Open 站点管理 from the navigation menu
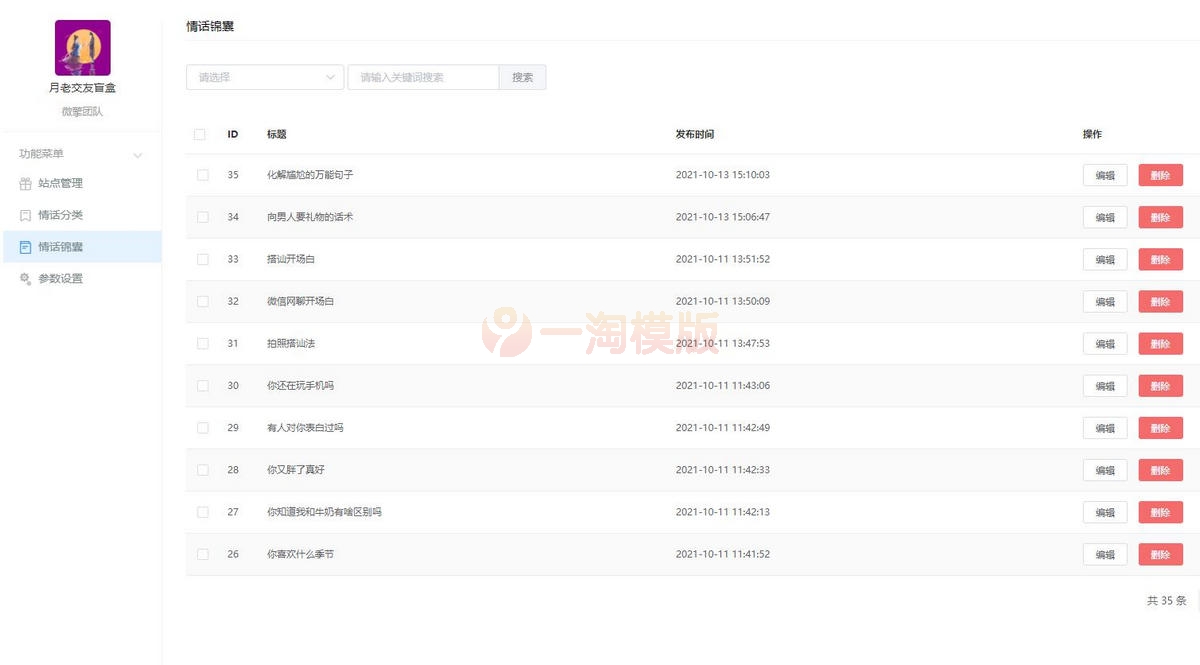The image size is (1200, 665). [62, 183]
